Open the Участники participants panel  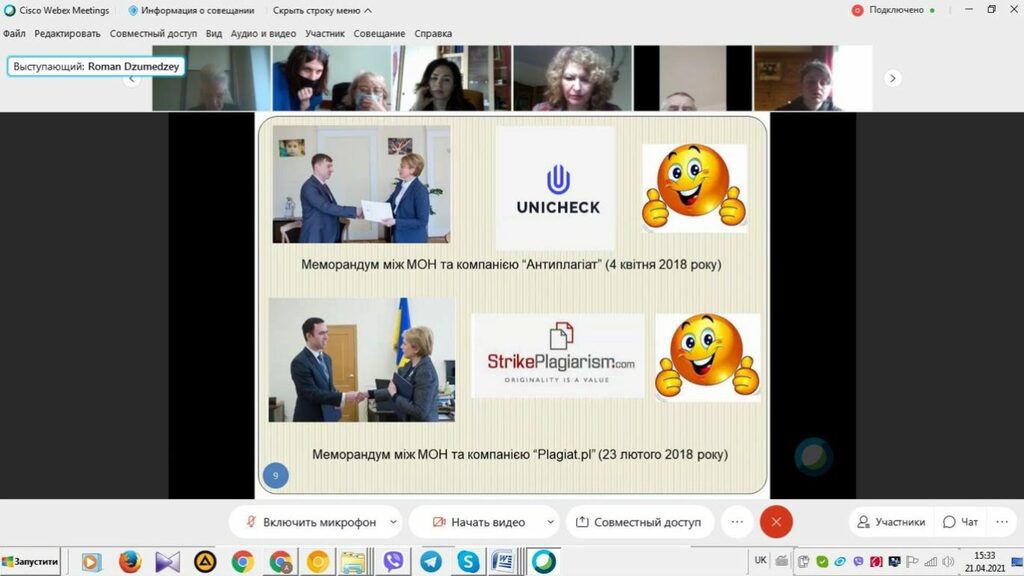(x=889, y=522)
